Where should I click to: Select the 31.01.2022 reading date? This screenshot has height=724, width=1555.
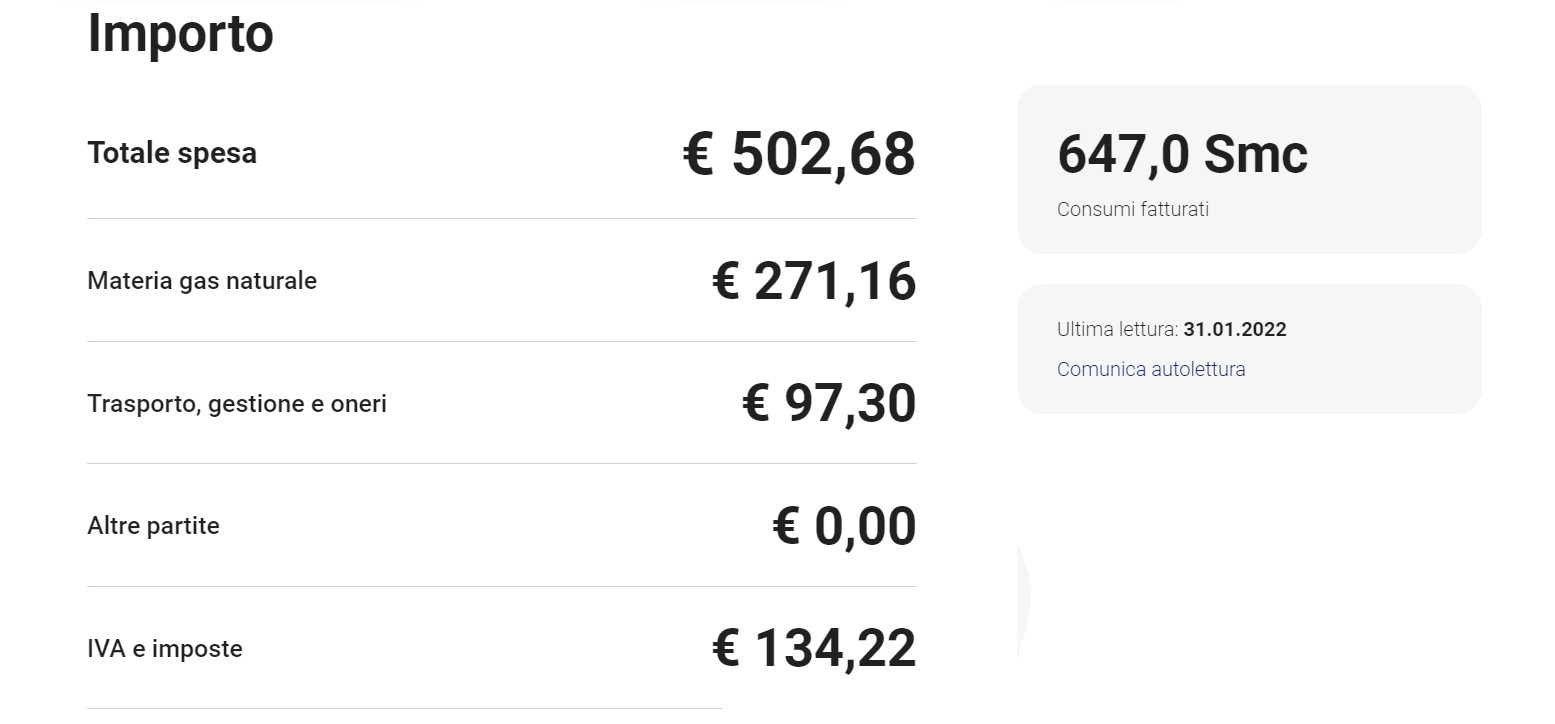point(1235,330)
